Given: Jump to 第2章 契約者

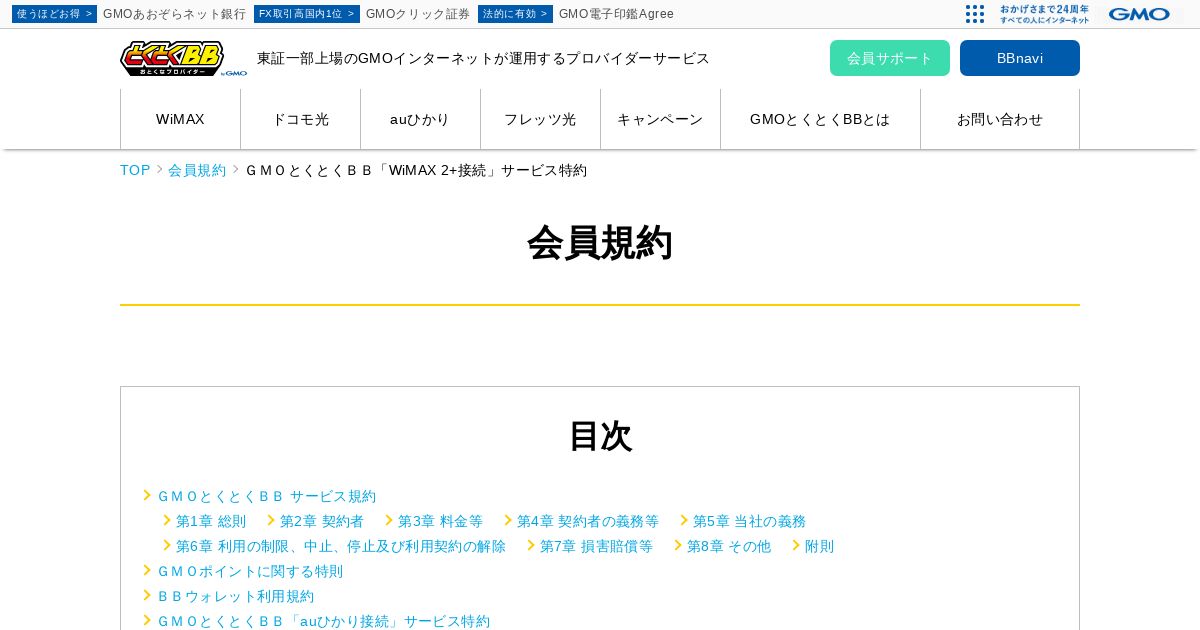Looking at the screenshot, I should pyautogui.click(x=322, y=521).
